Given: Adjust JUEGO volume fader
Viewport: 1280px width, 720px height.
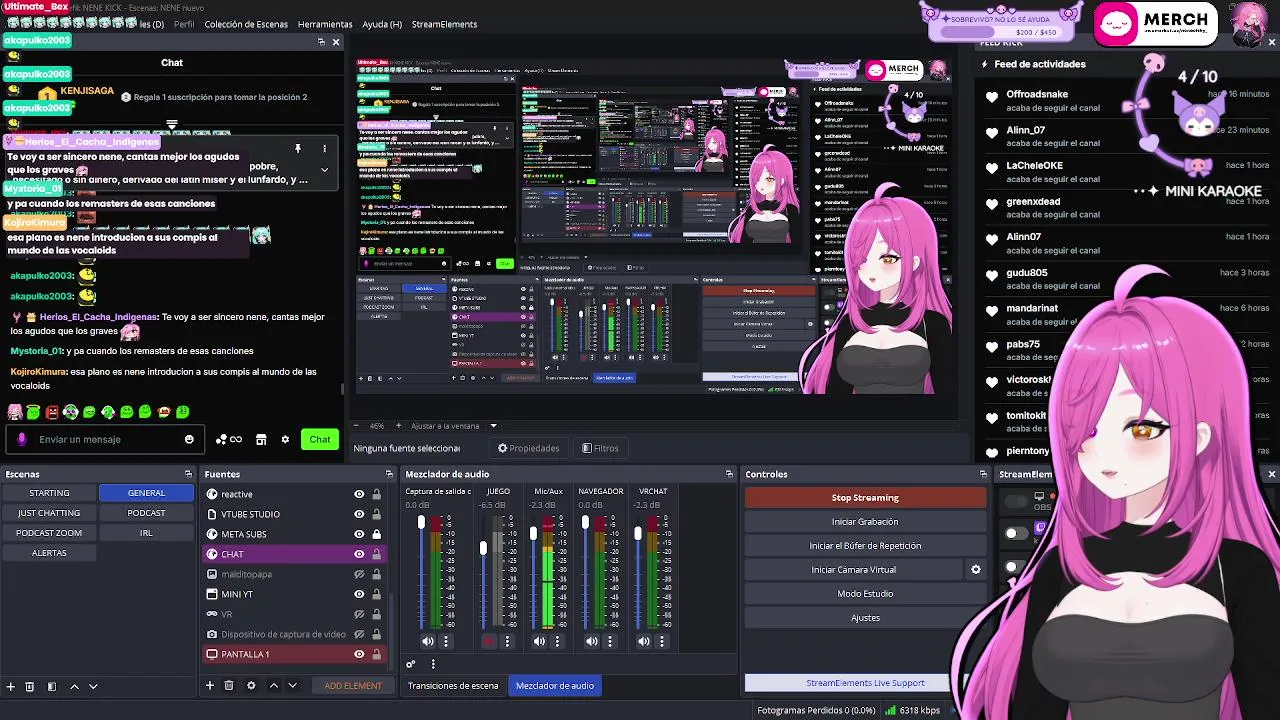Looking at the screenshot, I should [484, 548].
